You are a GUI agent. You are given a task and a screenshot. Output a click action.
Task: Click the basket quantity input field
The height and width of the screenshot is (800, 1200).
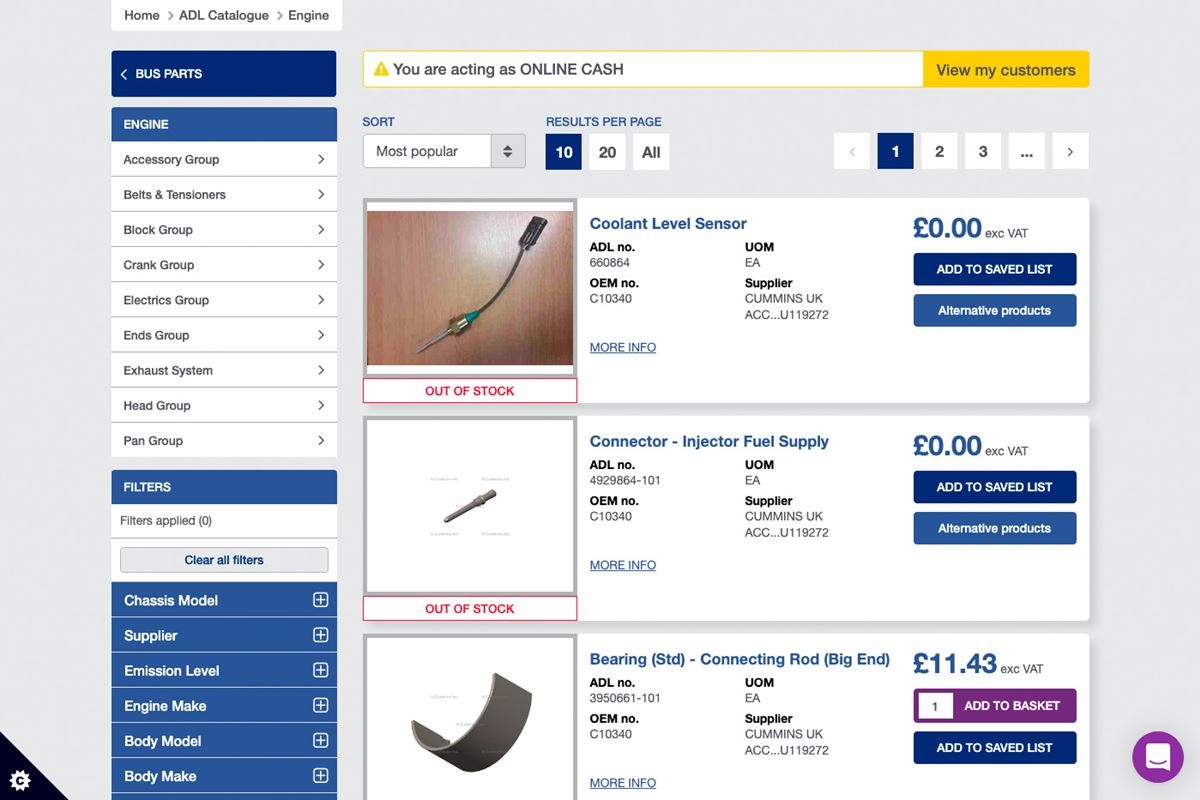point(935,706)
